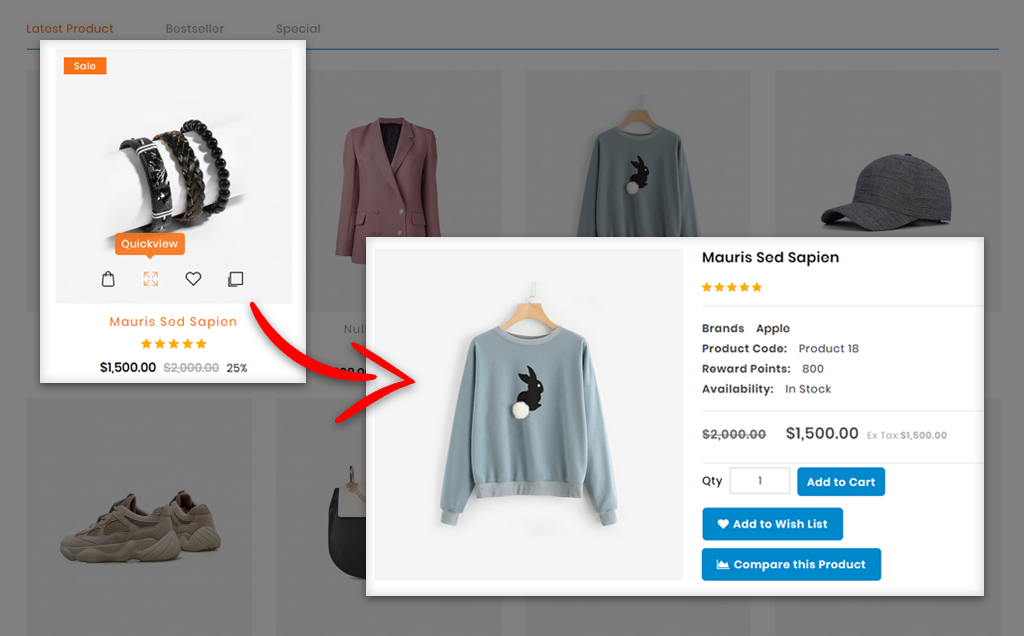Click the Qty quantity input field
The width and height of the screenshot is (1024, 636).
tap(759, 481)
